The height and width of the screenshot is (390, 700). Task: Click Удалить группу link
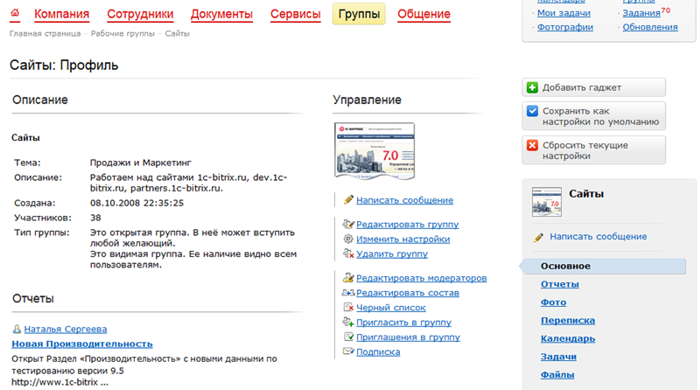pos(392,253)
